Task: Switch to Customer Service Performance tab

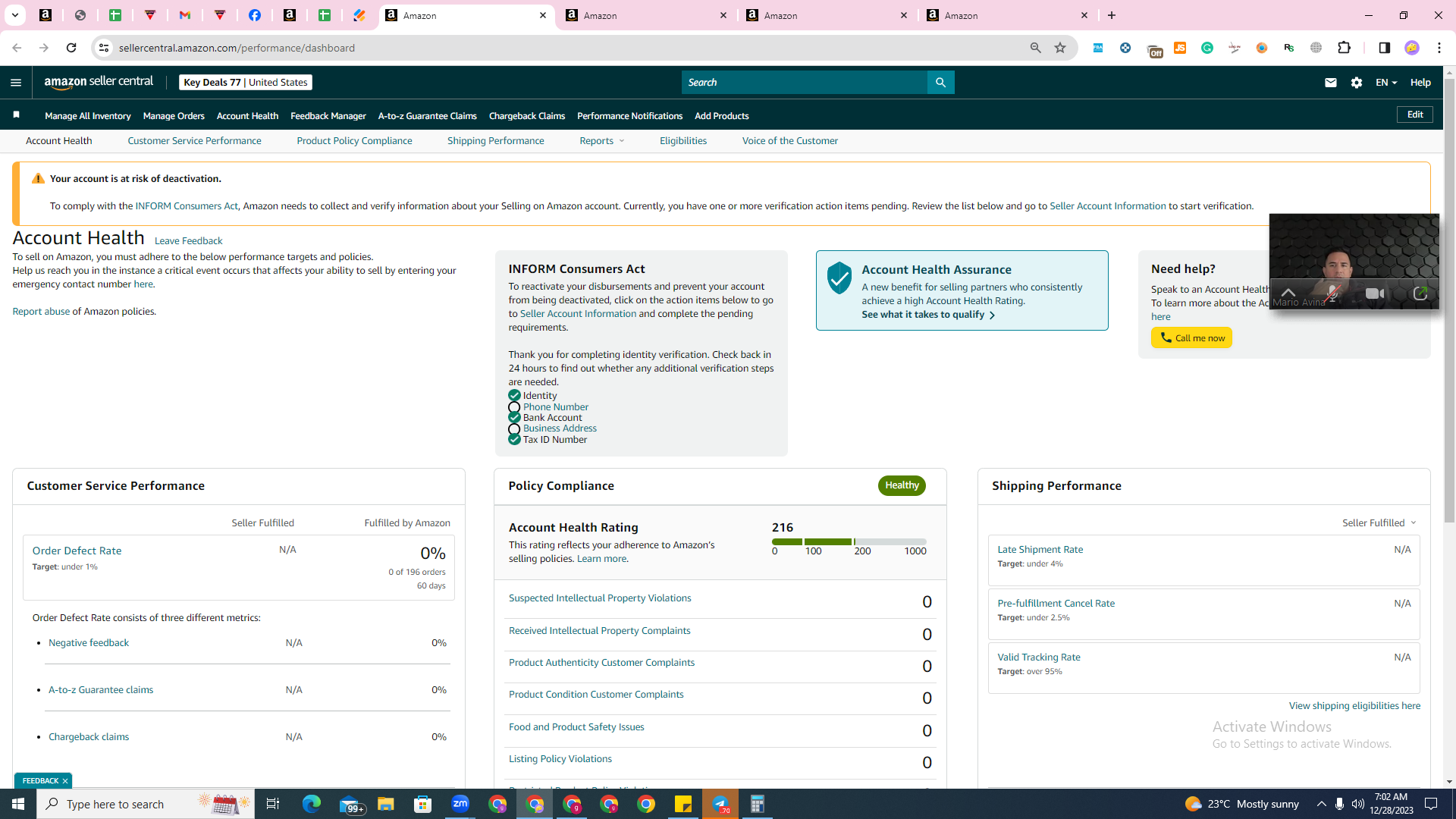Action: click(194, 141)
